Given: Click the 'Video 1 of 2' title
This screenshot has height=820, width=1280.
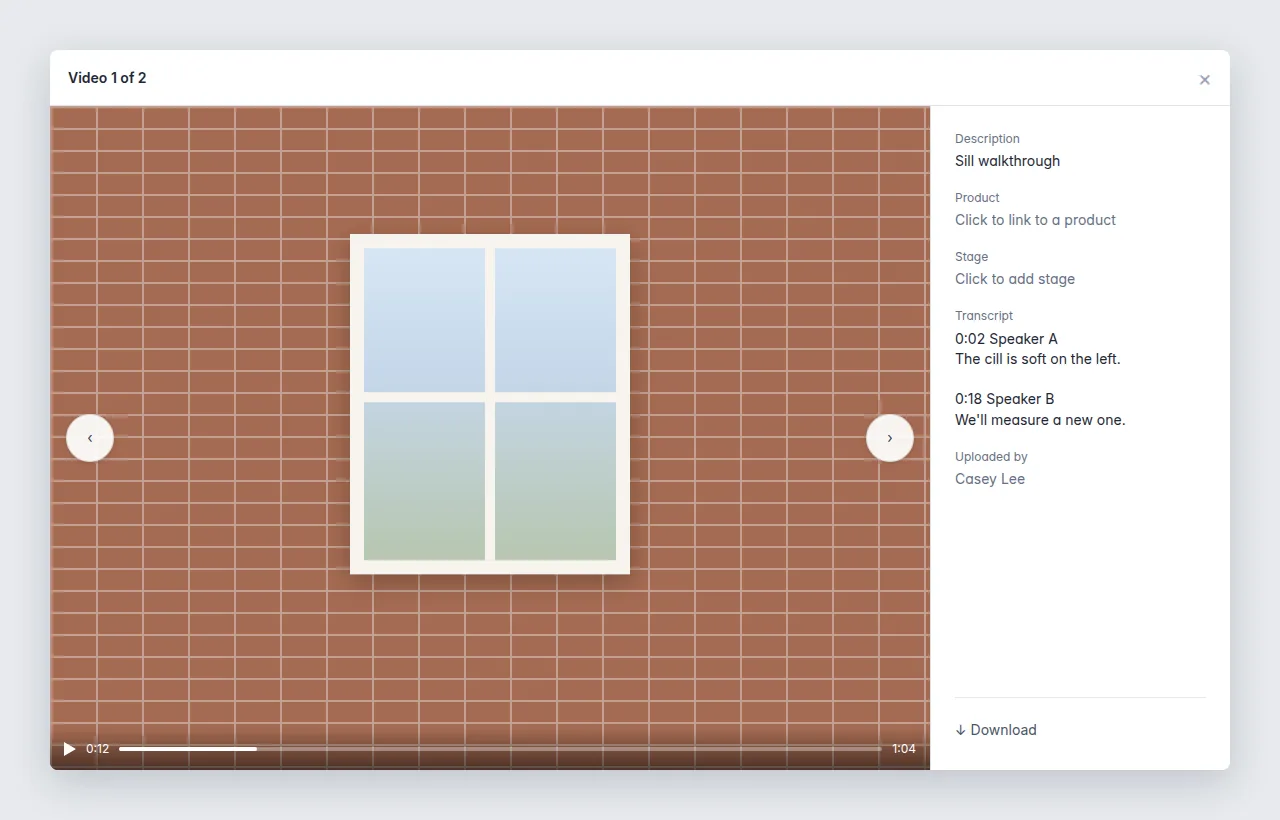Looking at the screenshot, I should point(107,78).
